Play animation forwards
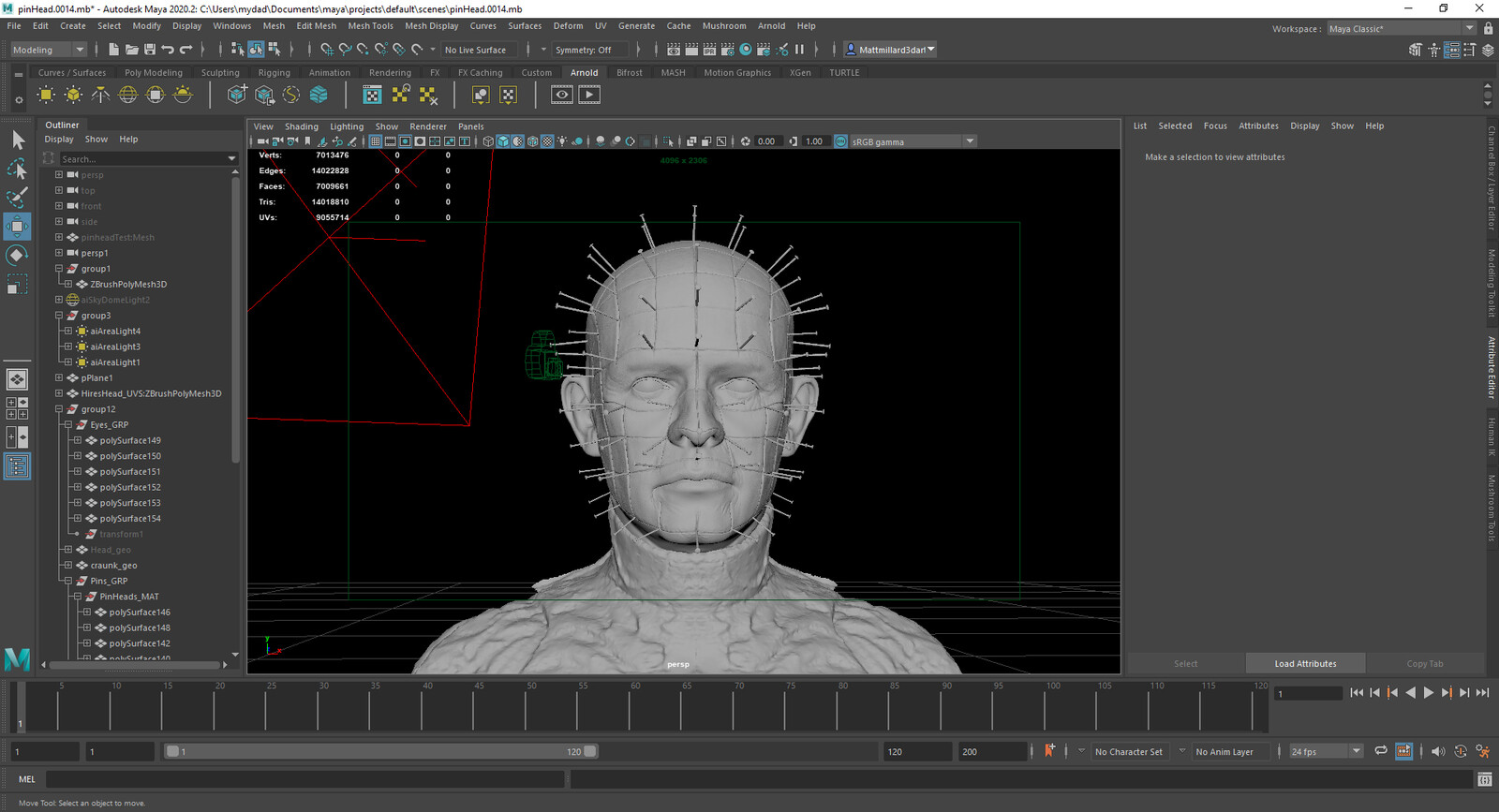1499x812 pixels. [1428, 693]
